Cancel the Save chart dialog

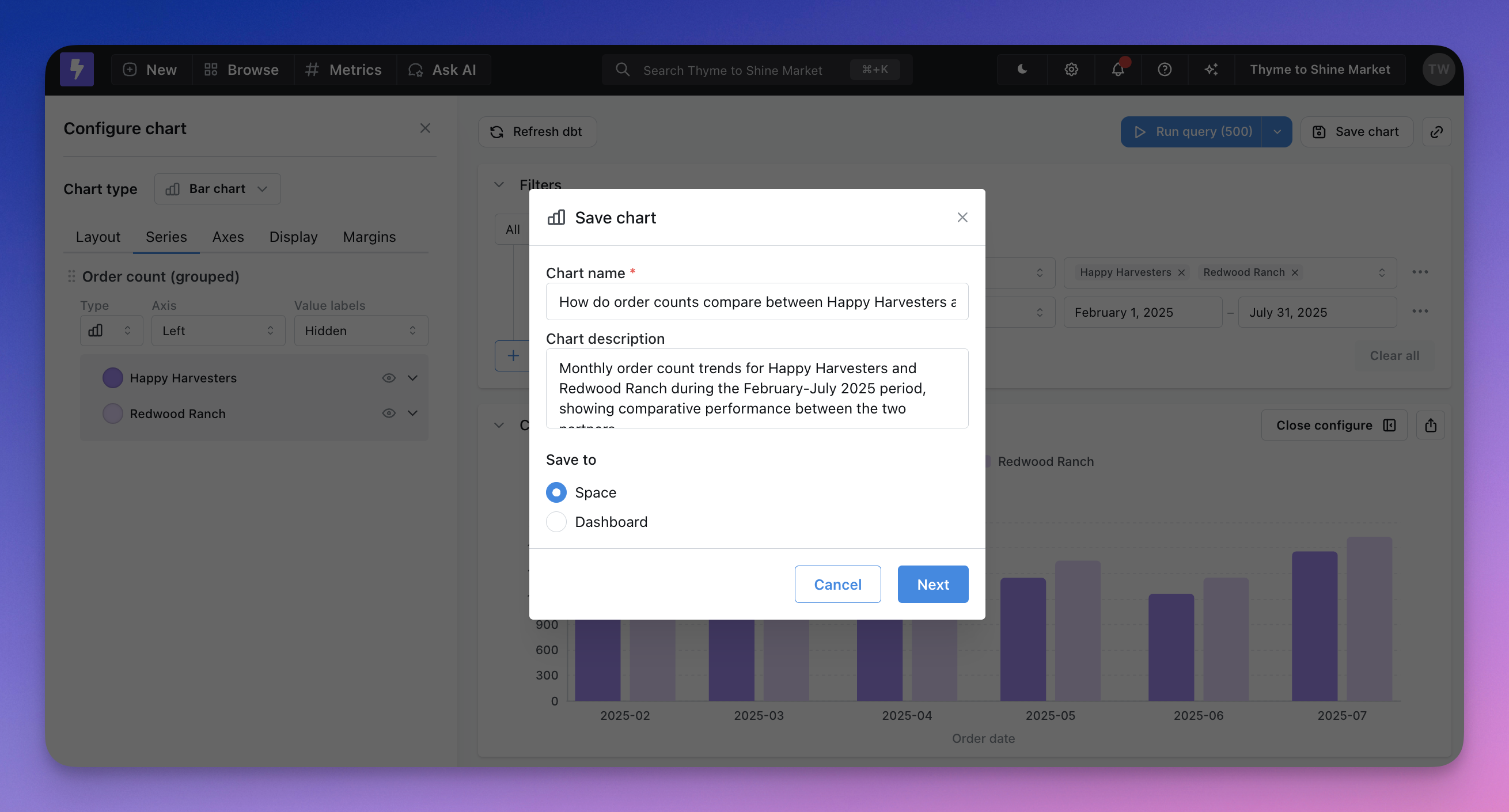pos(837,584)
